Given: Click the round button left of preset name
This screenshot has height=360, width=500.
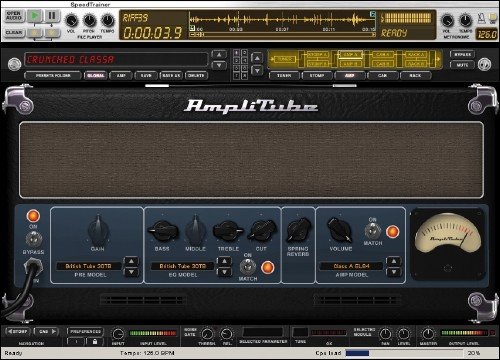Looking at the screenshot, I should click(x=14, y=64).
